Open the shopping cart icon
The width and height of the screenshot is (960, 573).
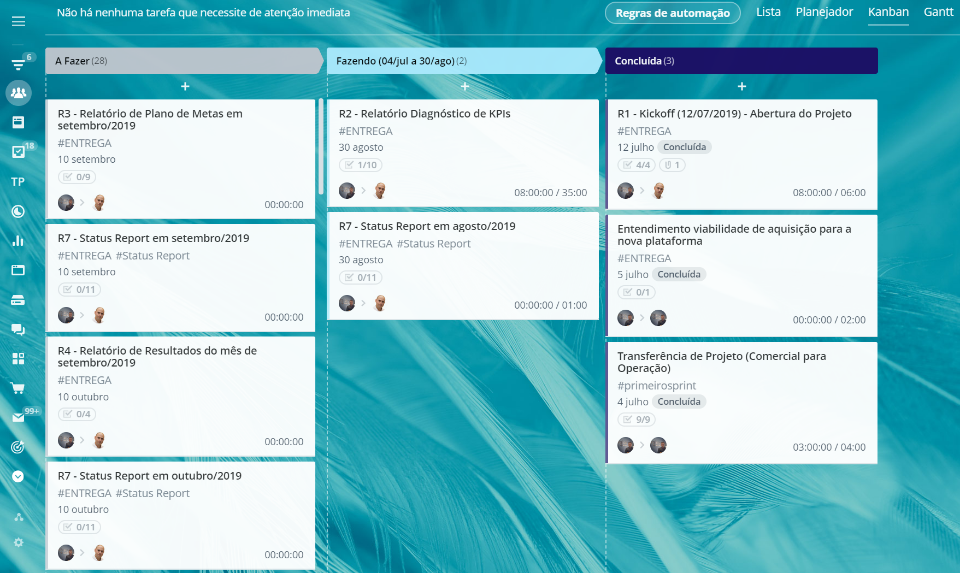click(18, 388)
